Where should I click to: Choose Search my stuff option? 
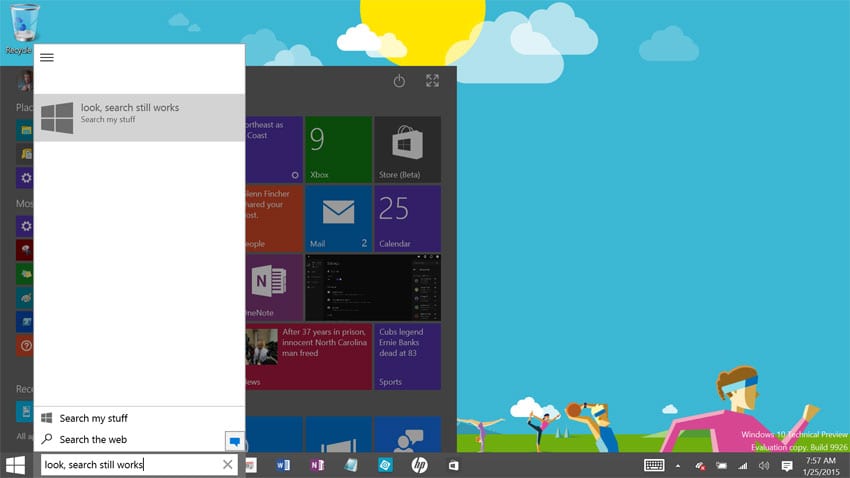tap(93, 418)
